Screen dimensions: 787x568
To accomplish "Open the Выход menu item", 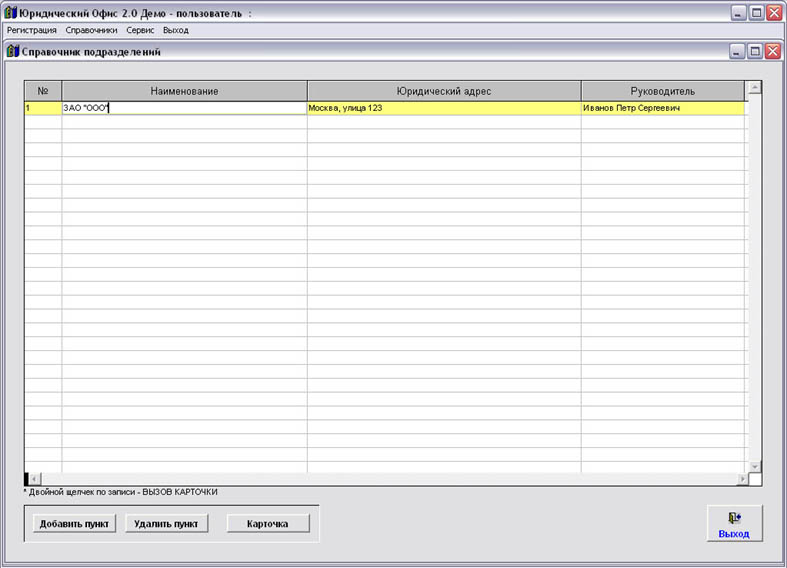I will tap(176, 30).
